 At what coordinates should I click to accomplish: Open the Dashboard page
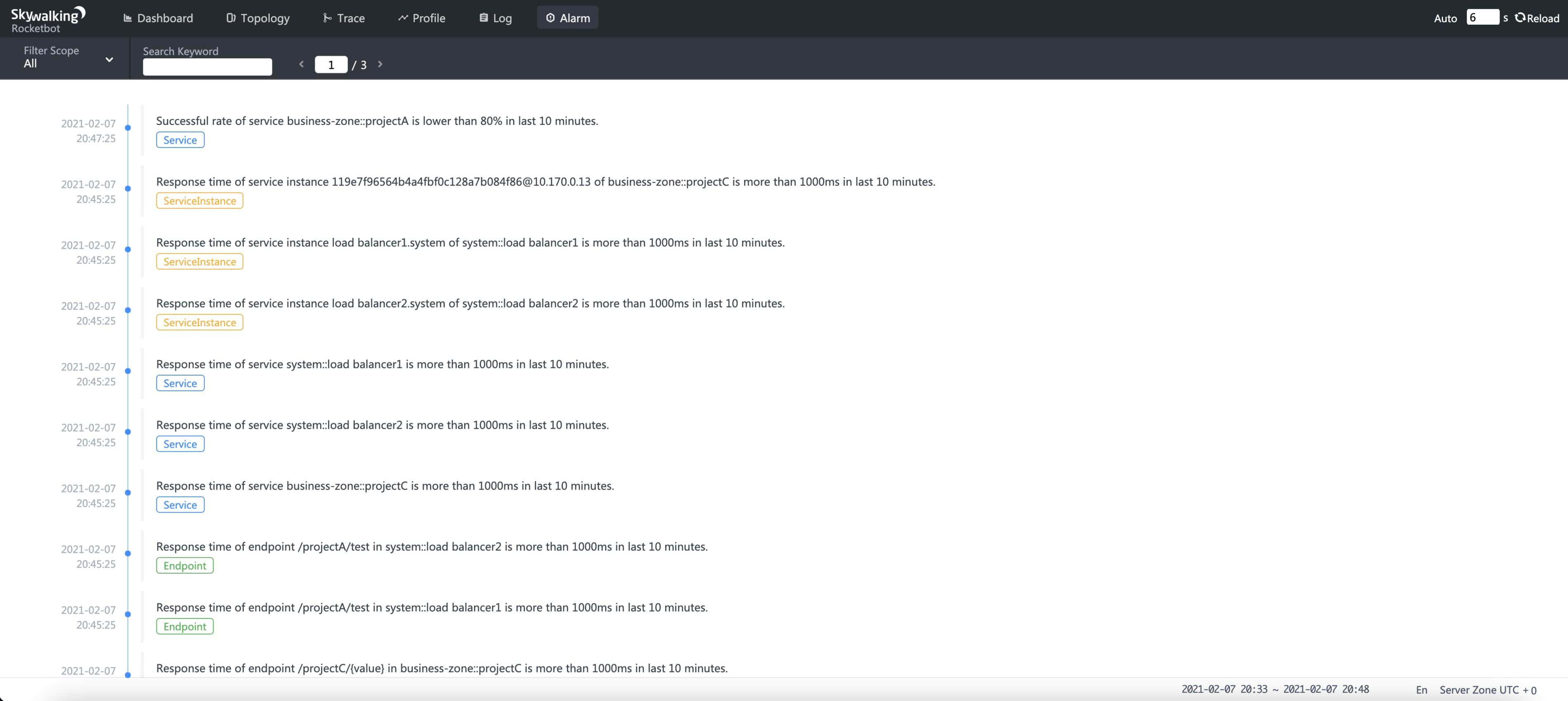point(158,18)
